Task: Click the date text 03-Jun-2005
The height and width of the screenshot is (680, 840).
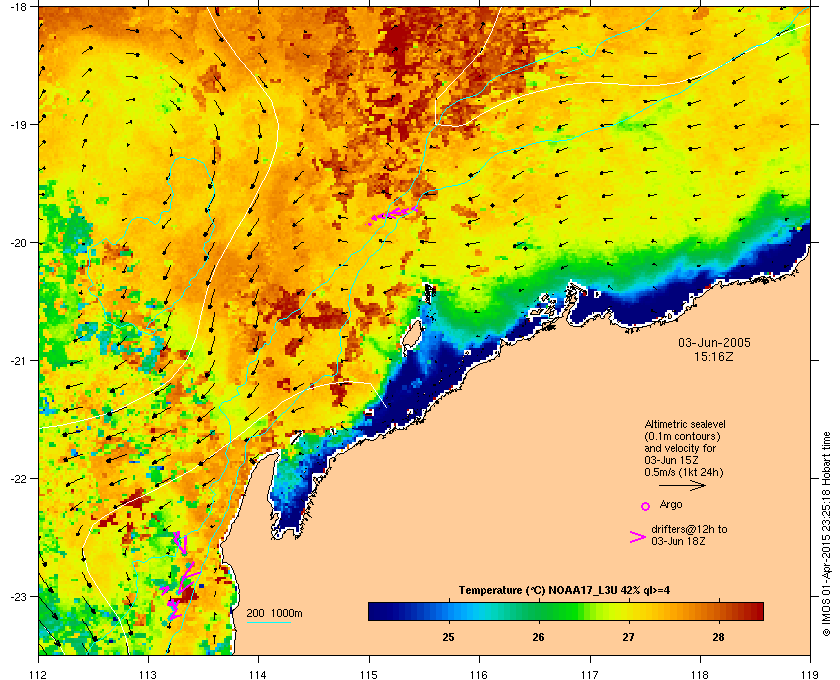Action: coord(714,342)
